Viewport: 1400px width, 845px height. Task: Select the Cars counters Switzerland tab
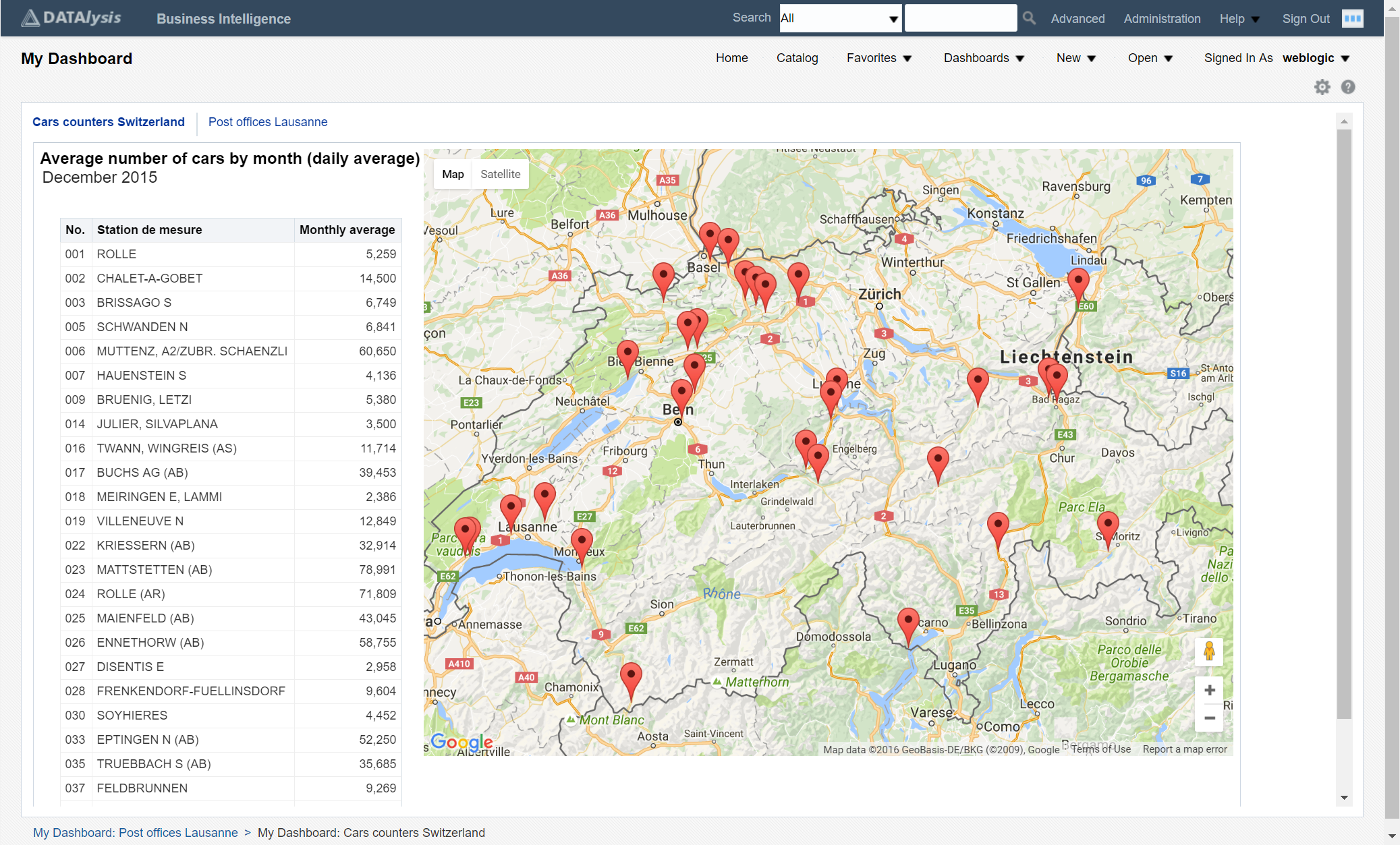pos(109,122)
